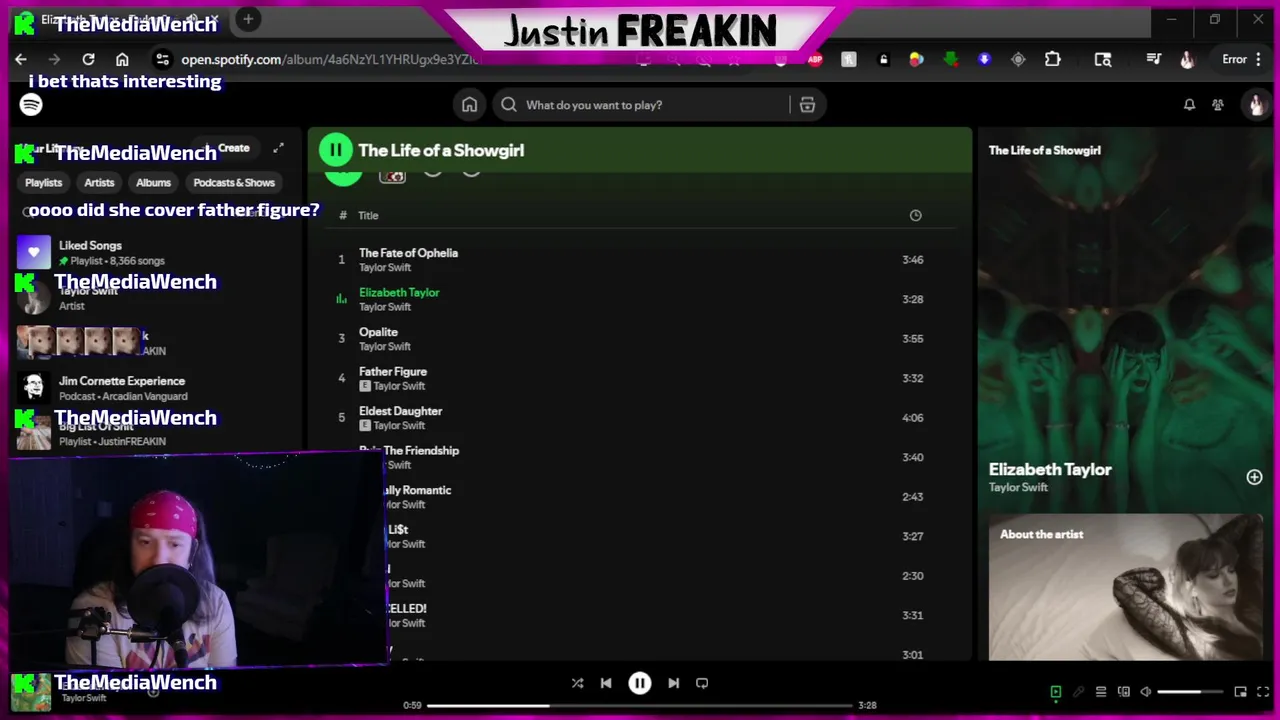Open the About the artist card
Screen dimensions: 1280x720
tap(1126, 587)
